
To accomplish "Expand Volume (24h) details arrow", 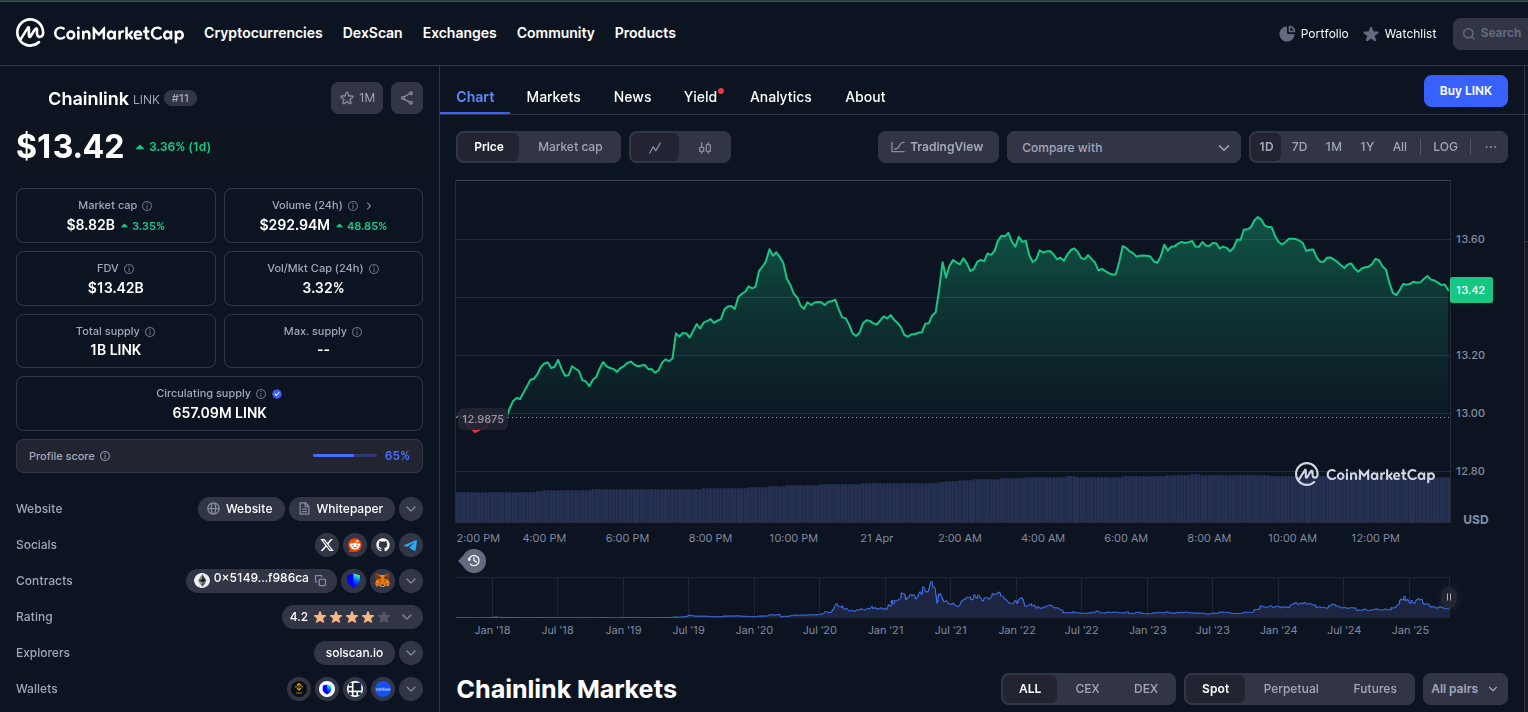I will [369, 206].
